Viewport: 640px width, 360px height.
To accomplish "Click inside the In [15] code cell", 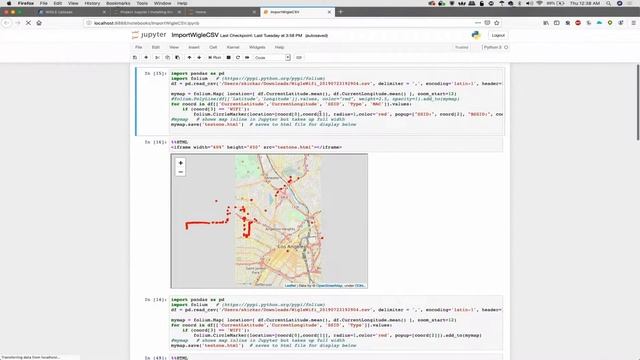I will [x=336, y=101].
